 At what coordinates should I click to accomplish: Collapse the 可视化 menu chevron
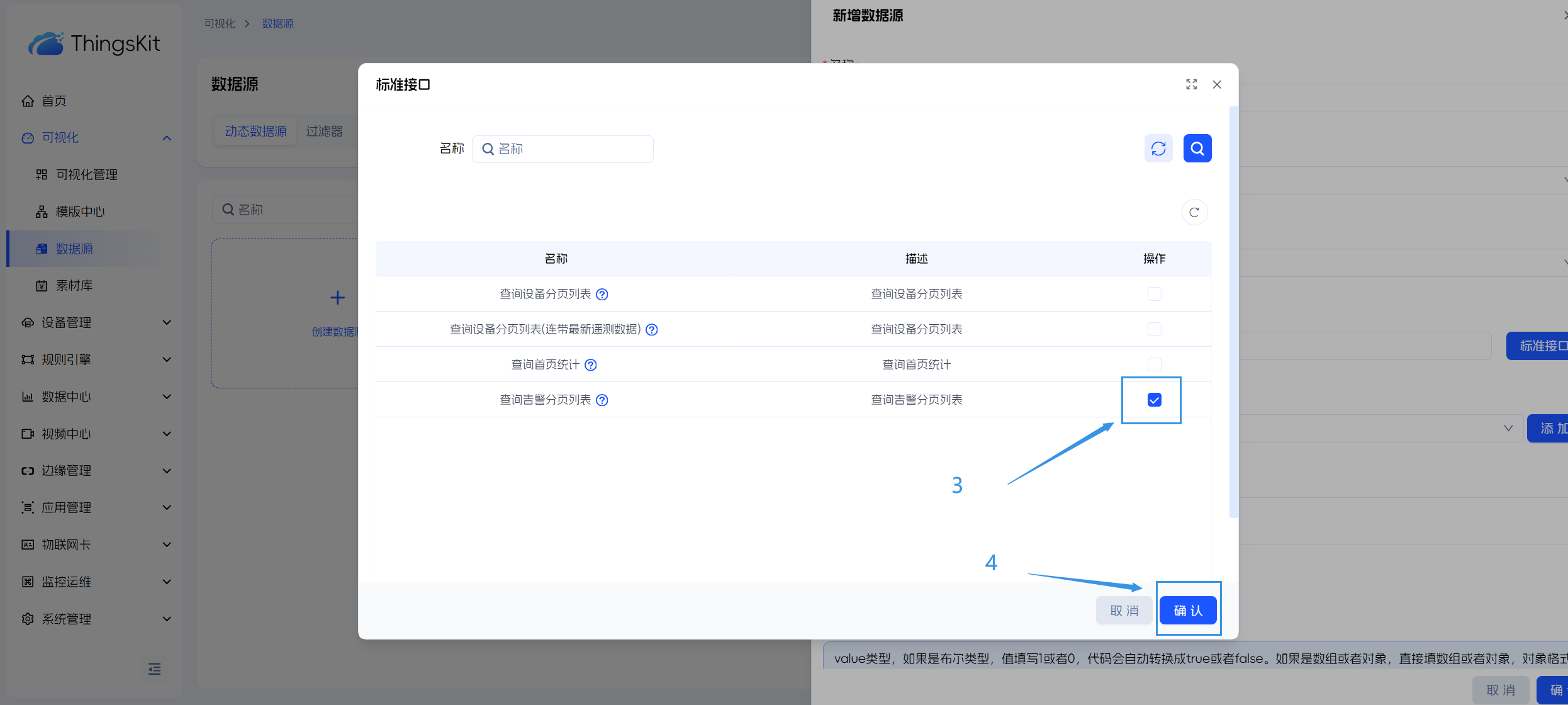pos(167,138)
